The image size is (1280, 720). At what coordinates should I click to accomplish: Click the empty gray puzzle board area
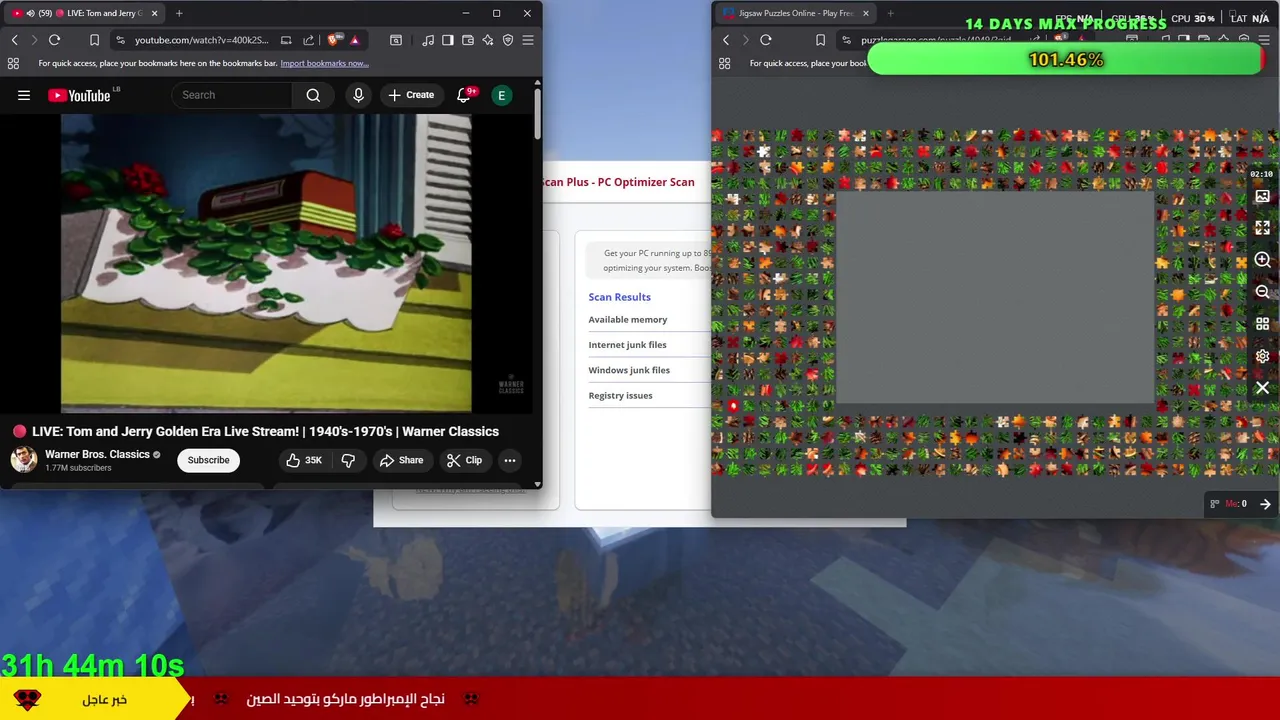click(995, 298)
